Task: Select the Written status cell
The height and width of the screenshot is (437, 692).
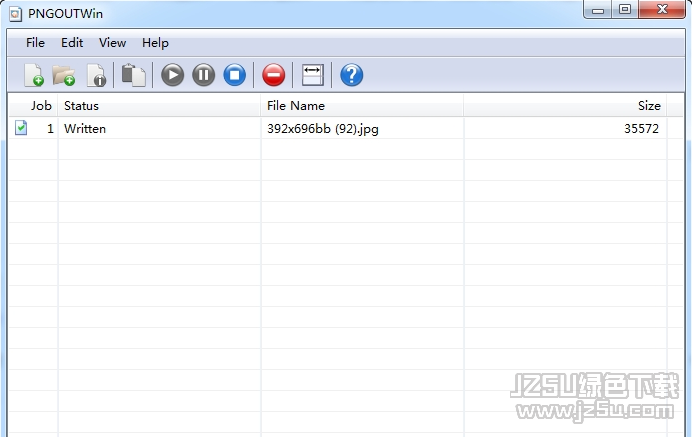Action: [x=85, y=128]
